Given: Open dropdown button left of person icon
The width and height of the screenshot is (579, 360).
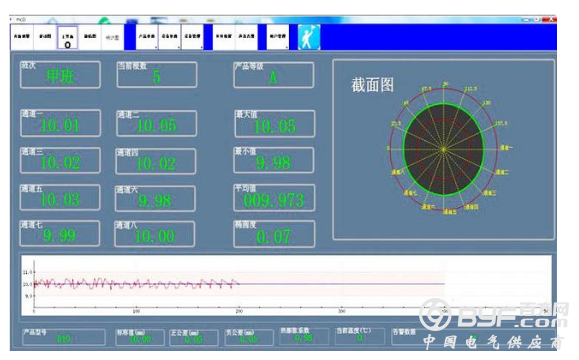Looking at the screenshot, I should click(278, 37).
